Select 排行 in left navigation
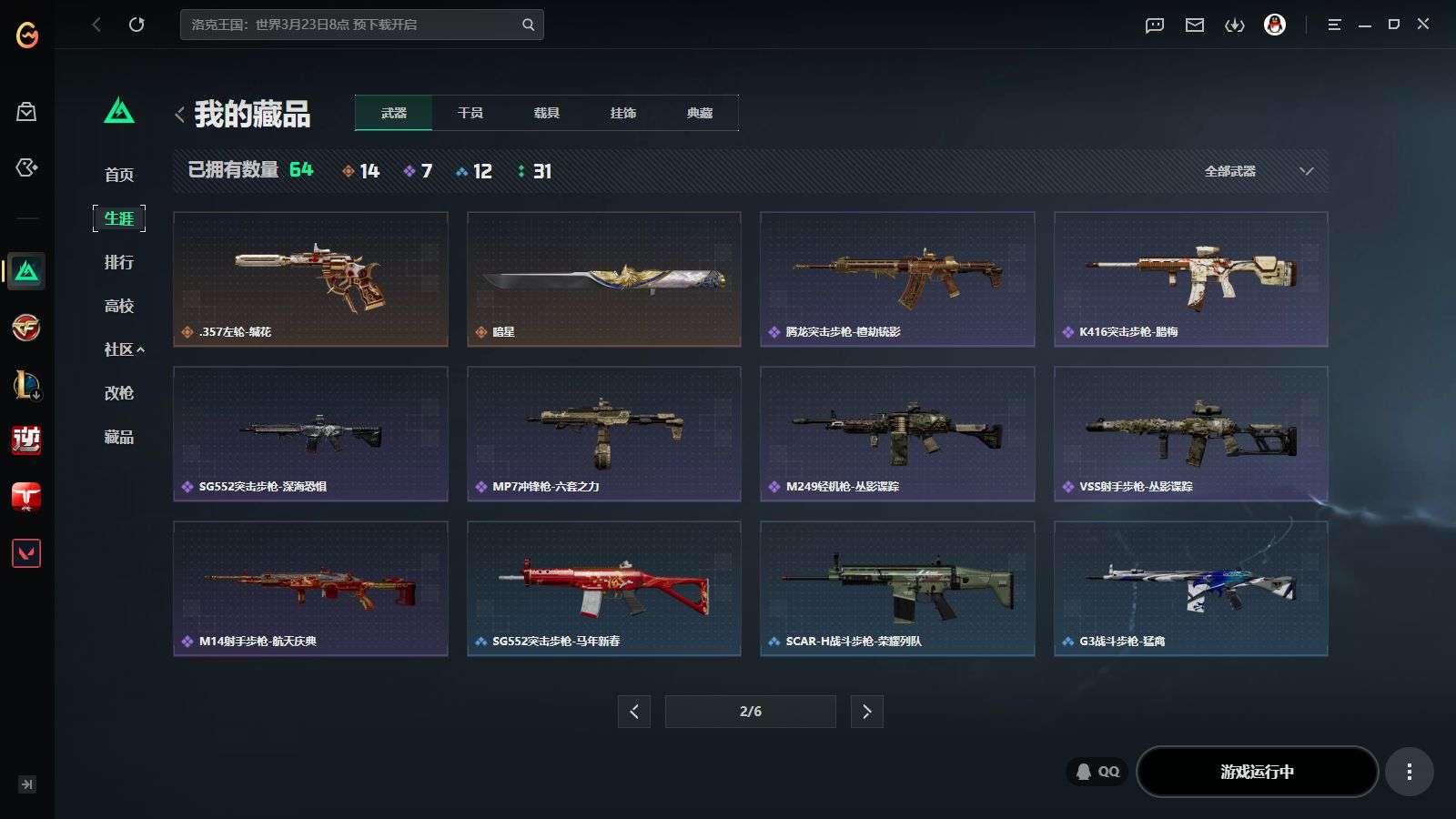Viewport: 1456px width, 819px height. coord(119,262)
